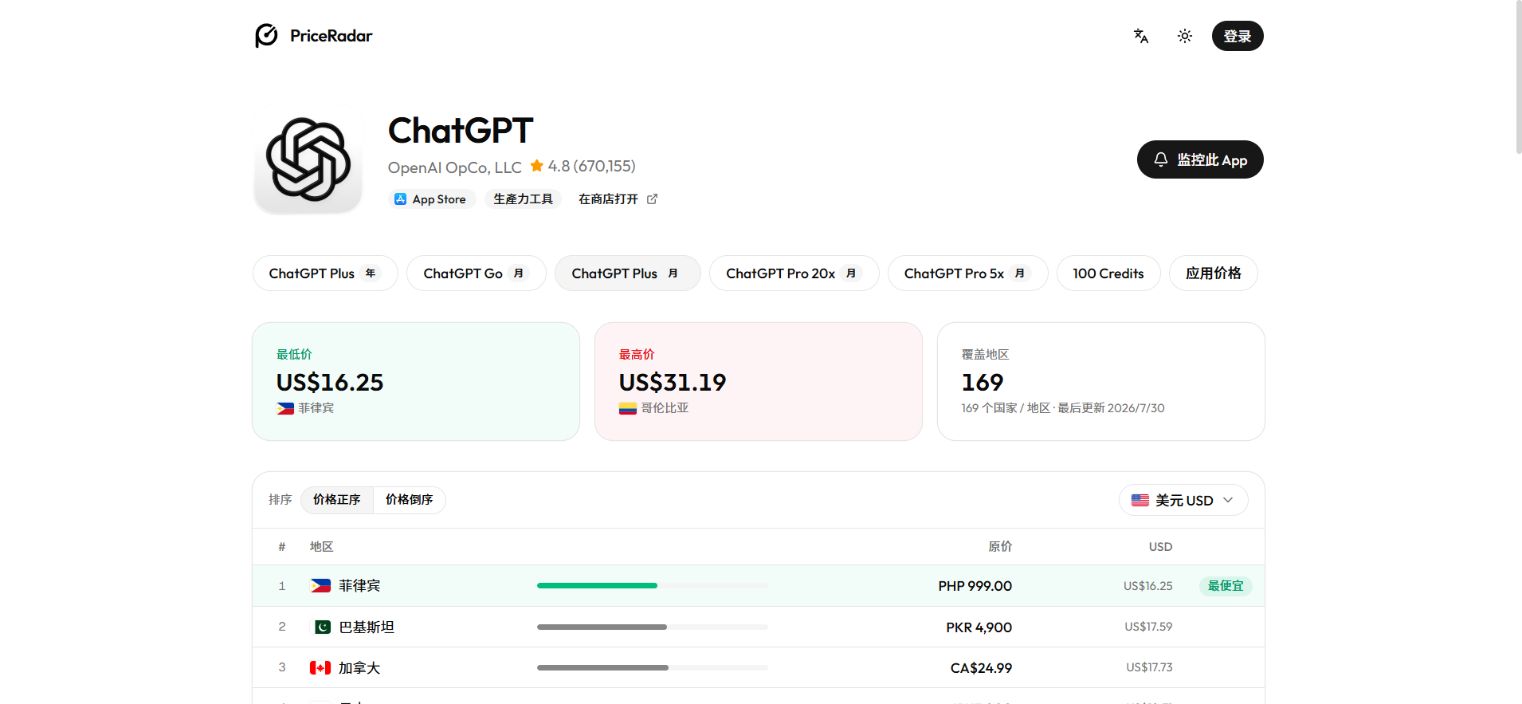This screenshot has height=704, width=1522.
Task: Sort by 价格倒序 descending
Action: tap(410, 500)
